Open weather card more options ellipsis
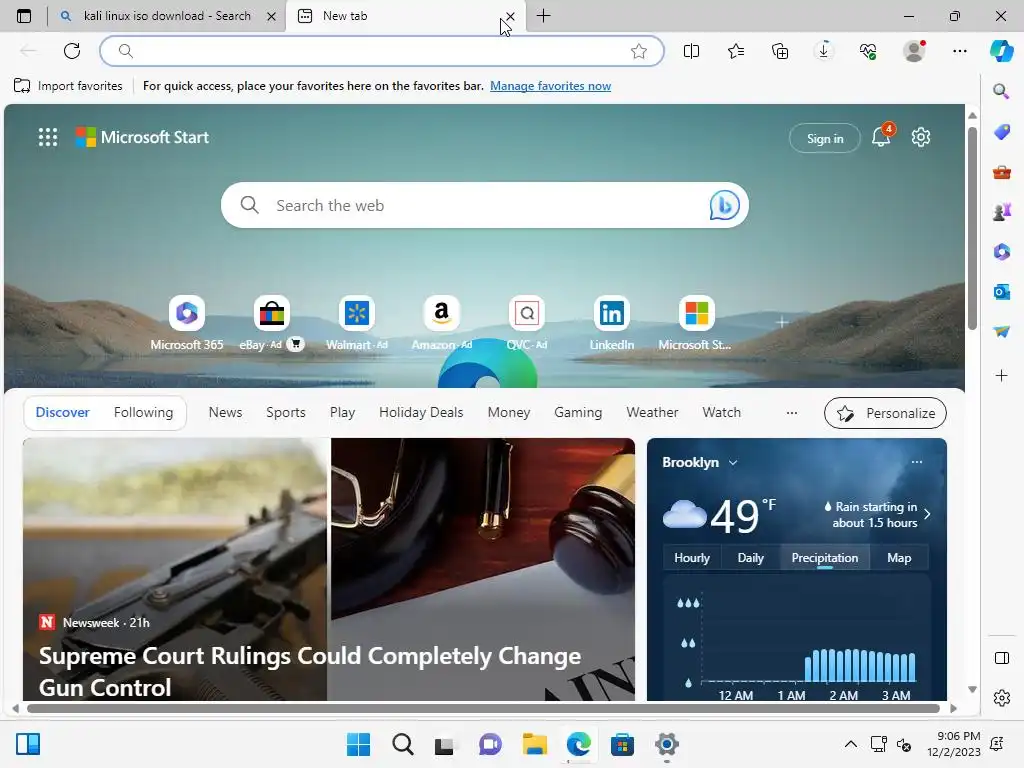Screen dimensions: 1024x768 click(917, 462)
